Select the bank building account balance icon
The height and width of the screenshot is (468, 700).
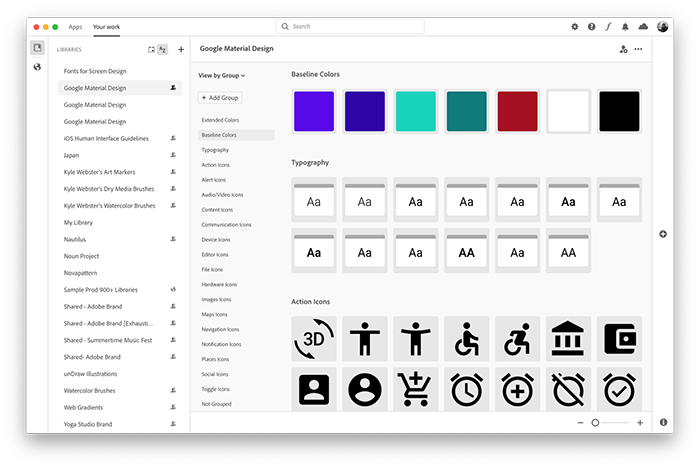pyautogui.click(x=568, y=338)
